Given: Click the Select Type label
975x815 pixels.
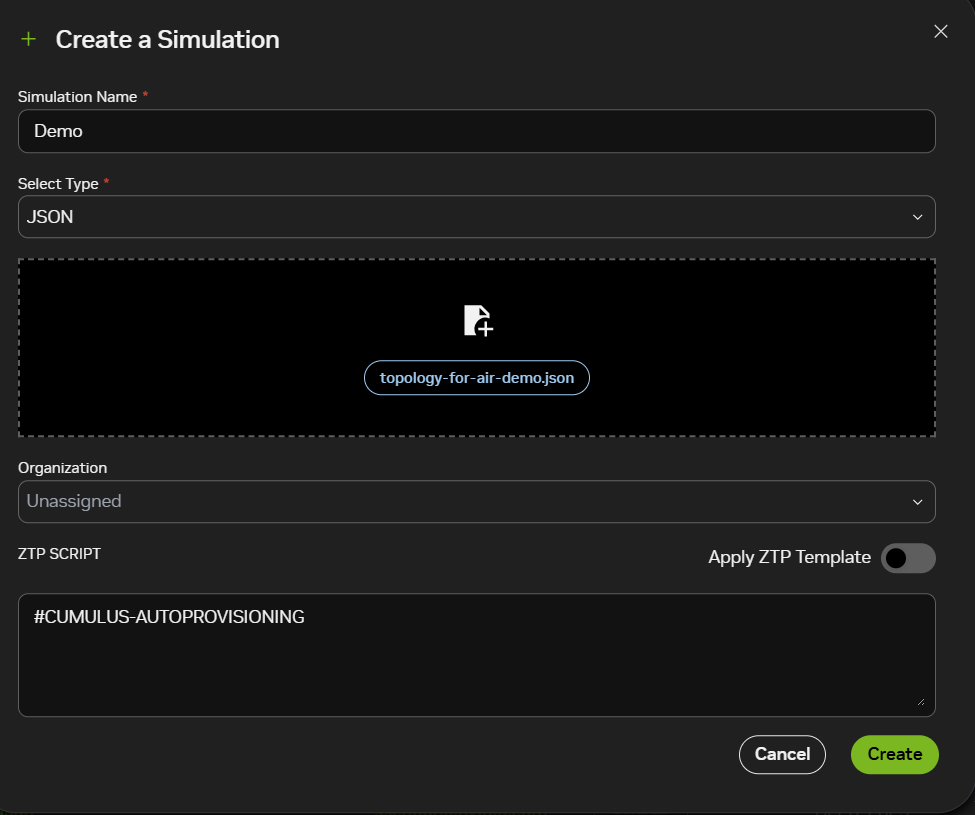Looking at the screenshot, I should point(58,184).
